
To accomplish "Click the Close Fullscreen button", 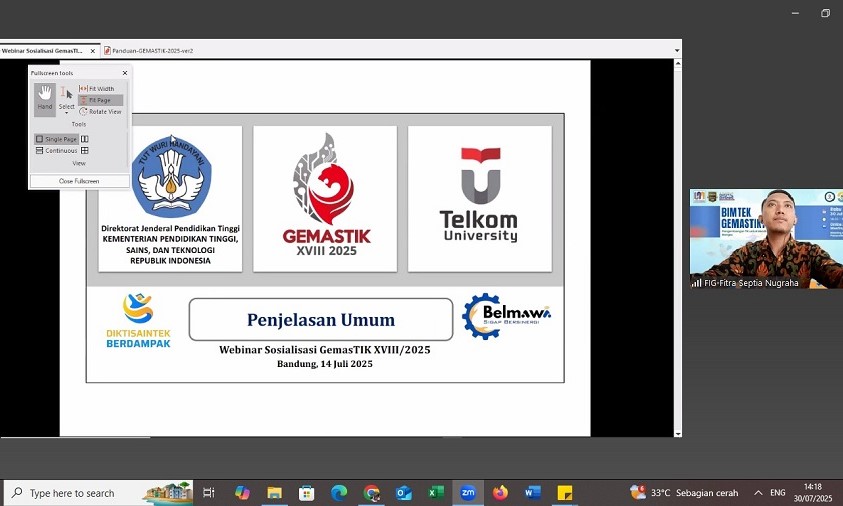I will (x=79, y=181).
